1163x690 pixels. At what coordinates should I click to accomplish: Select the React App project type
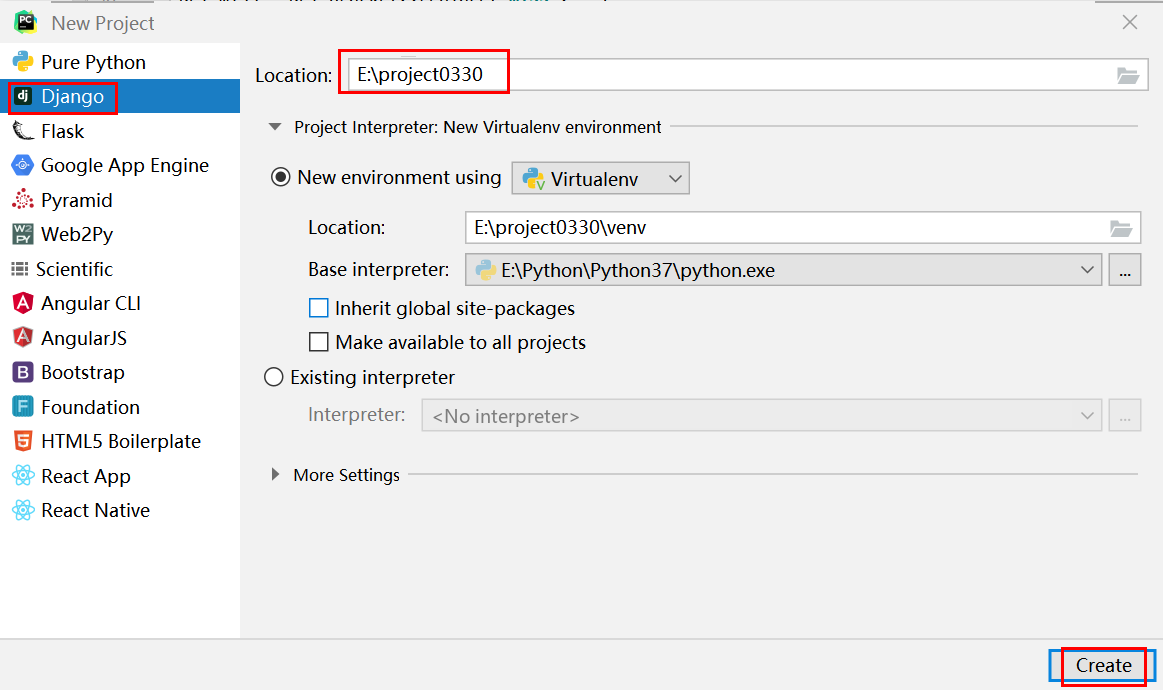click(x=119, y=476)
